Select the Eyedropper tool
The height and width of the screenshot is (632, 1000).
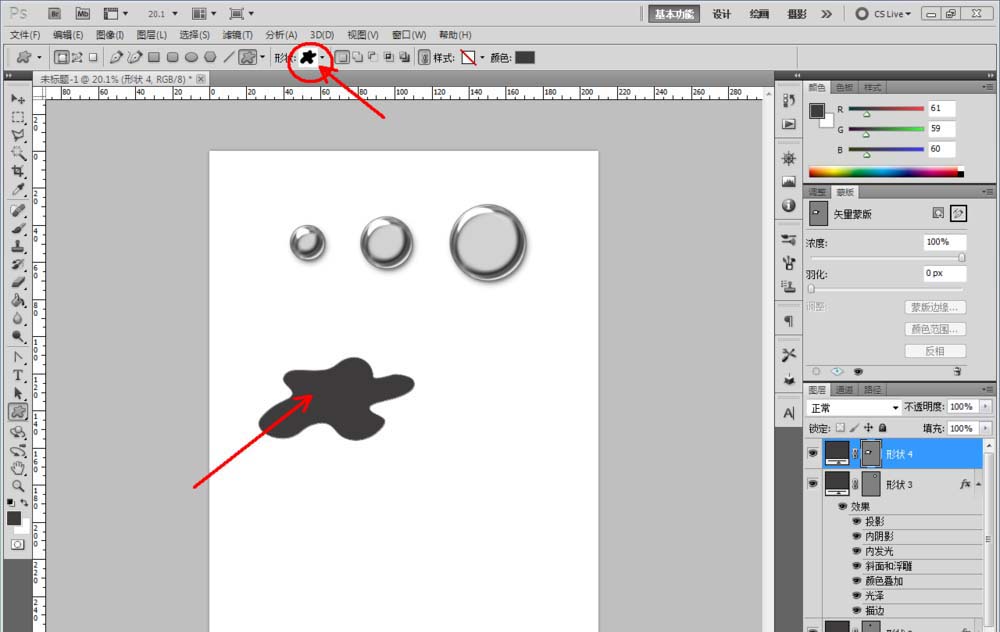tap(18, 189)
